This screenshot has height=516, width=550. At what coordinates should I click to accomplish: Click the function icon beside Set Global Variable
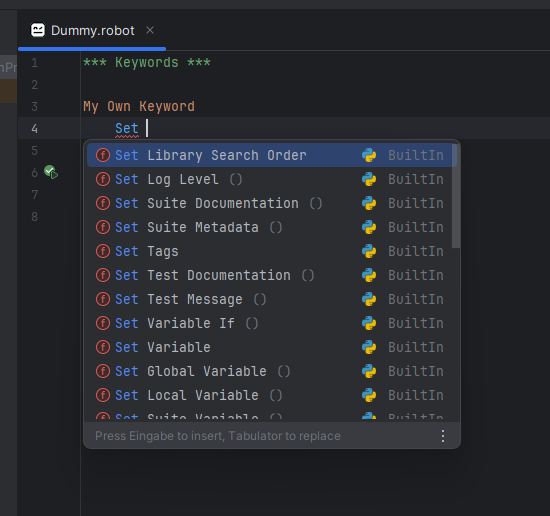coord(103,371)
